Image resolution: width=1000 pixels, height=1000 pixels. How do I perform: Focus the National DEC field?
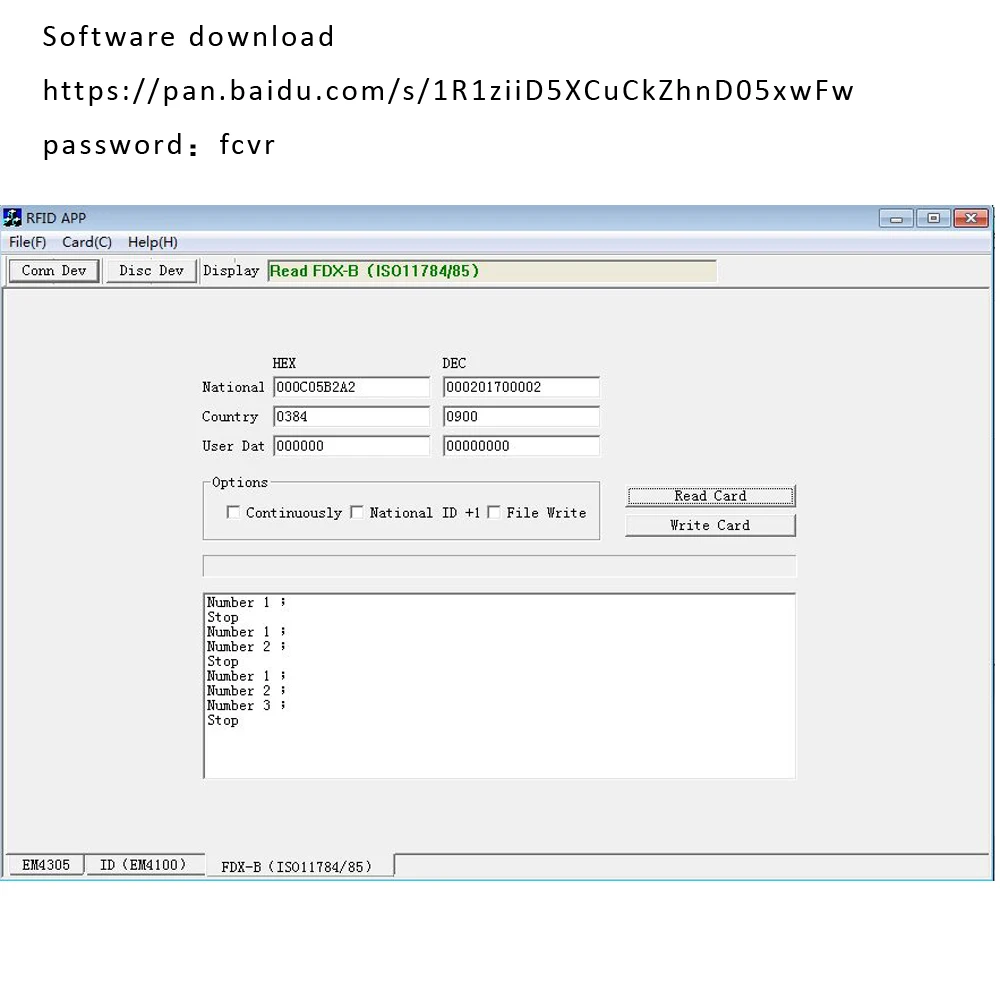[521, 387]
